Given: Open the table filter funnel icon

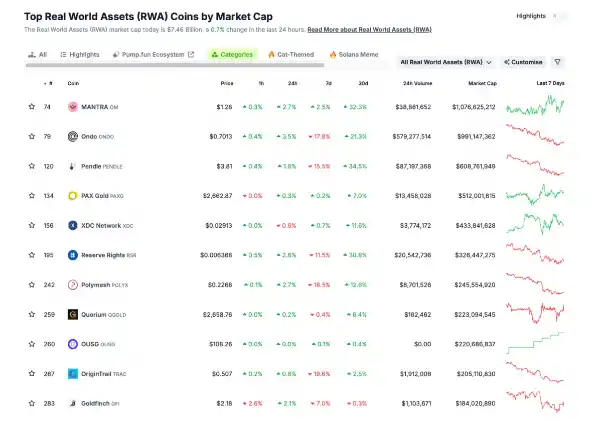Looking at the screenshot, I should coord(557,62).
